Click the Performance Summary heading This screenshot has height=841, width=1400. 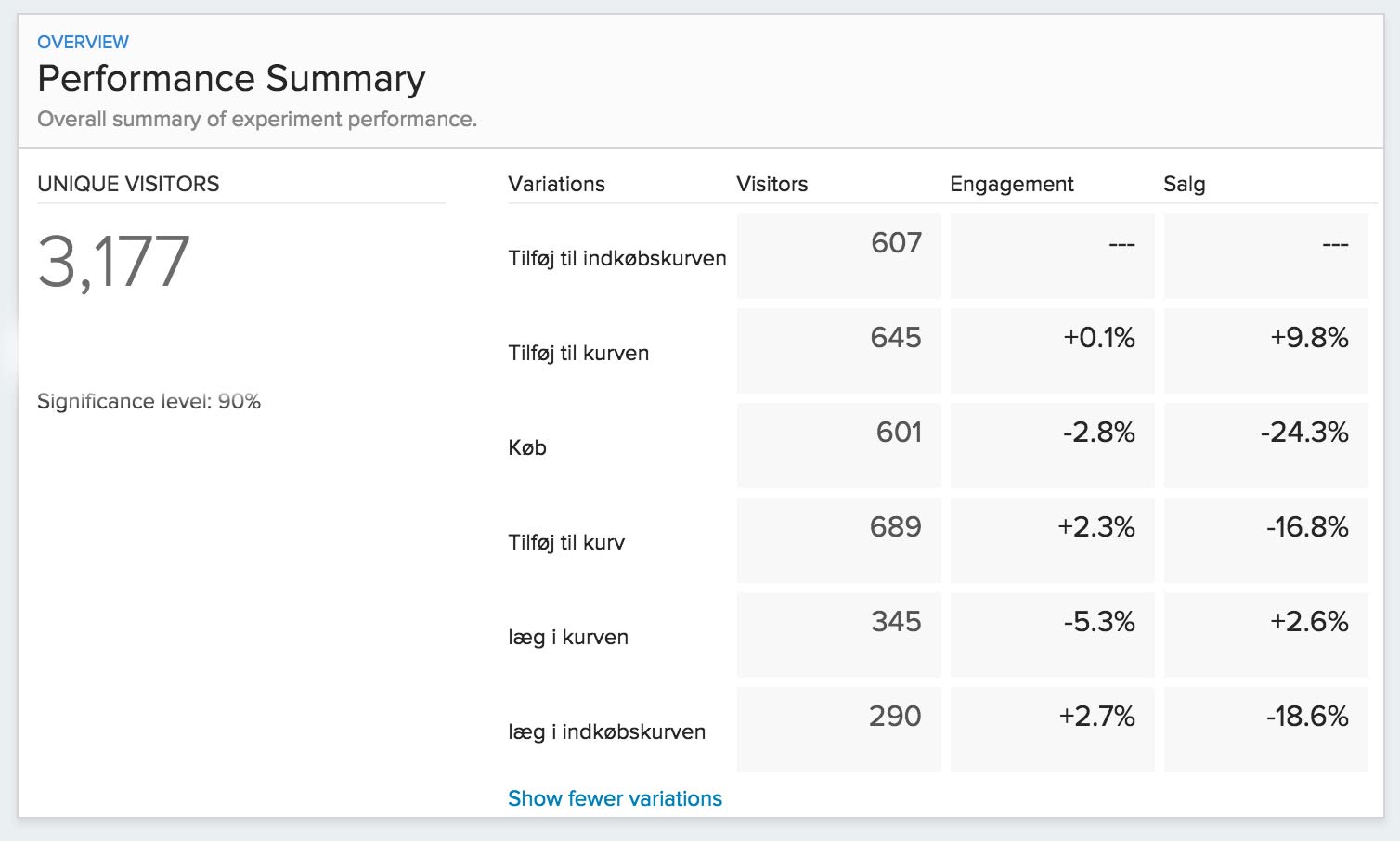tap(231, 79)
